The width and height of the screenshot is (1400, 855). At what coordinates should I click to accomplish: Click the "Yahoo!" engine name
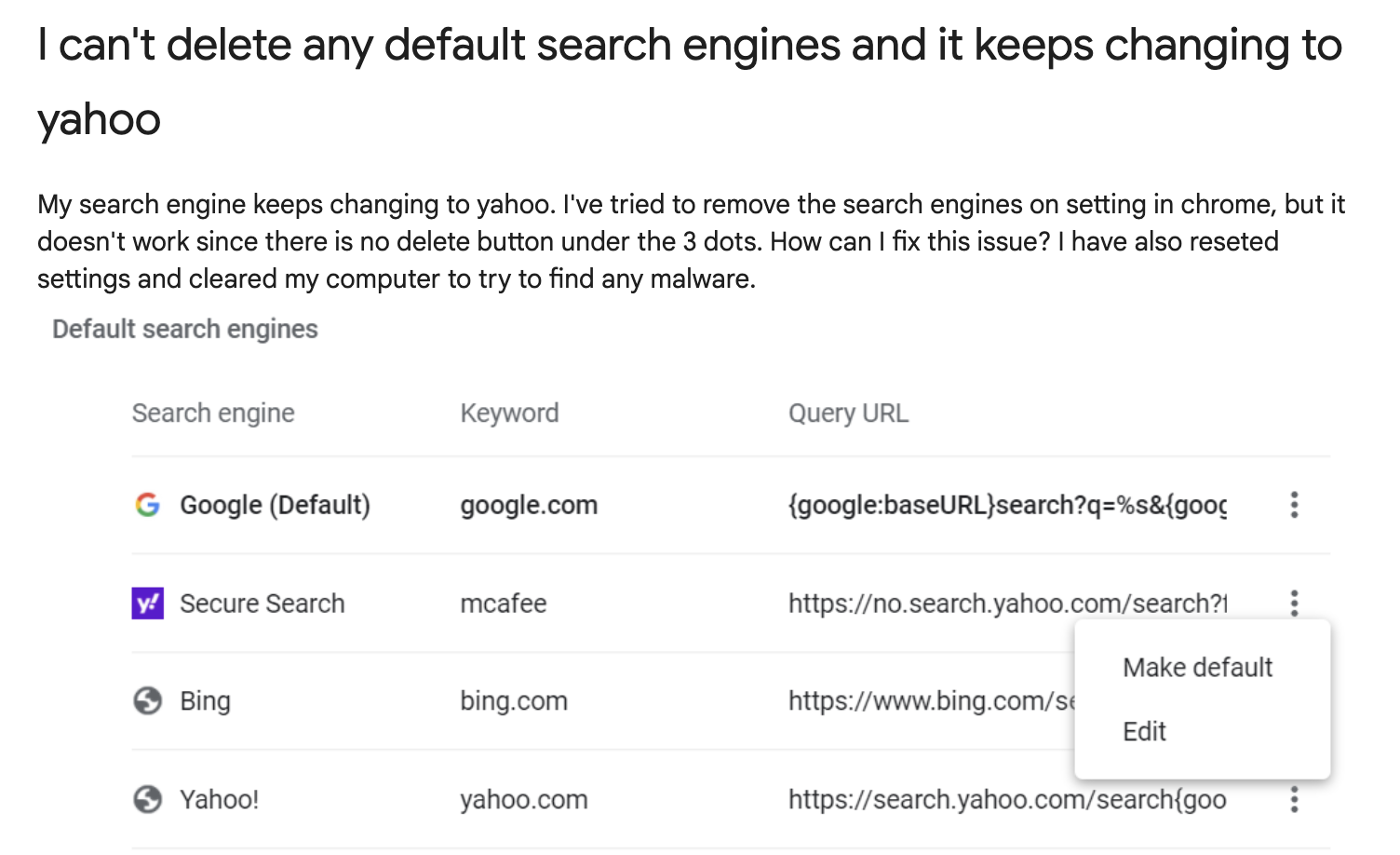point(219,799)
